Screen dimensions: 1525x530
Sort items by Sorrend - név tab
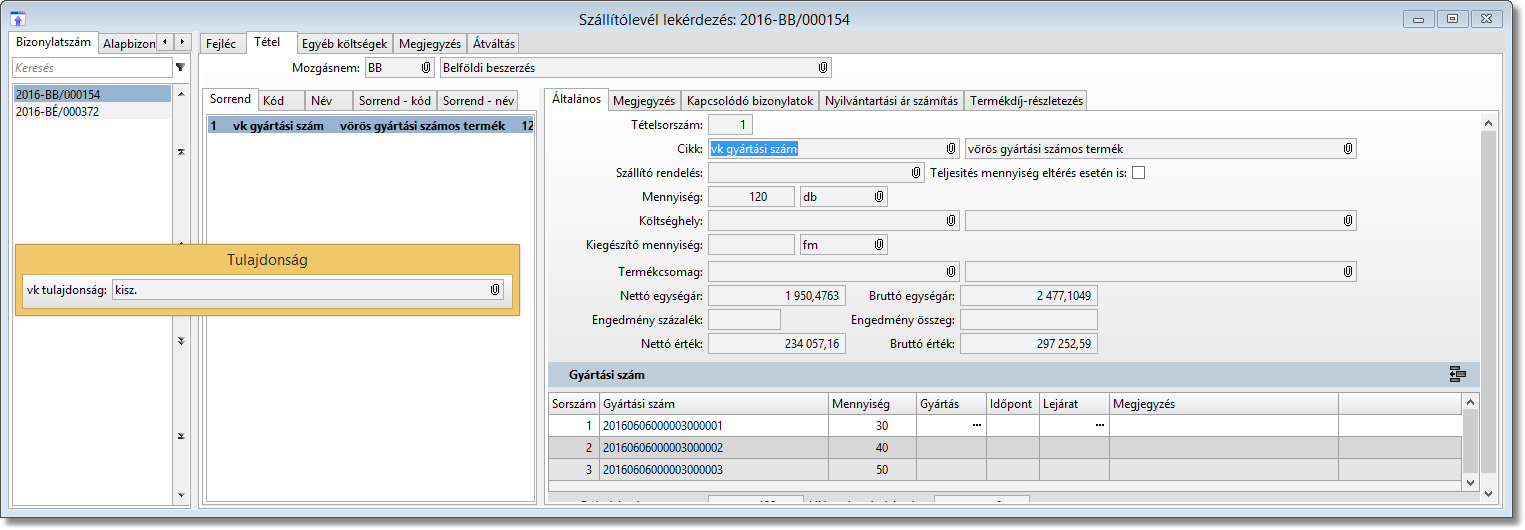click(x=478, y=101)
